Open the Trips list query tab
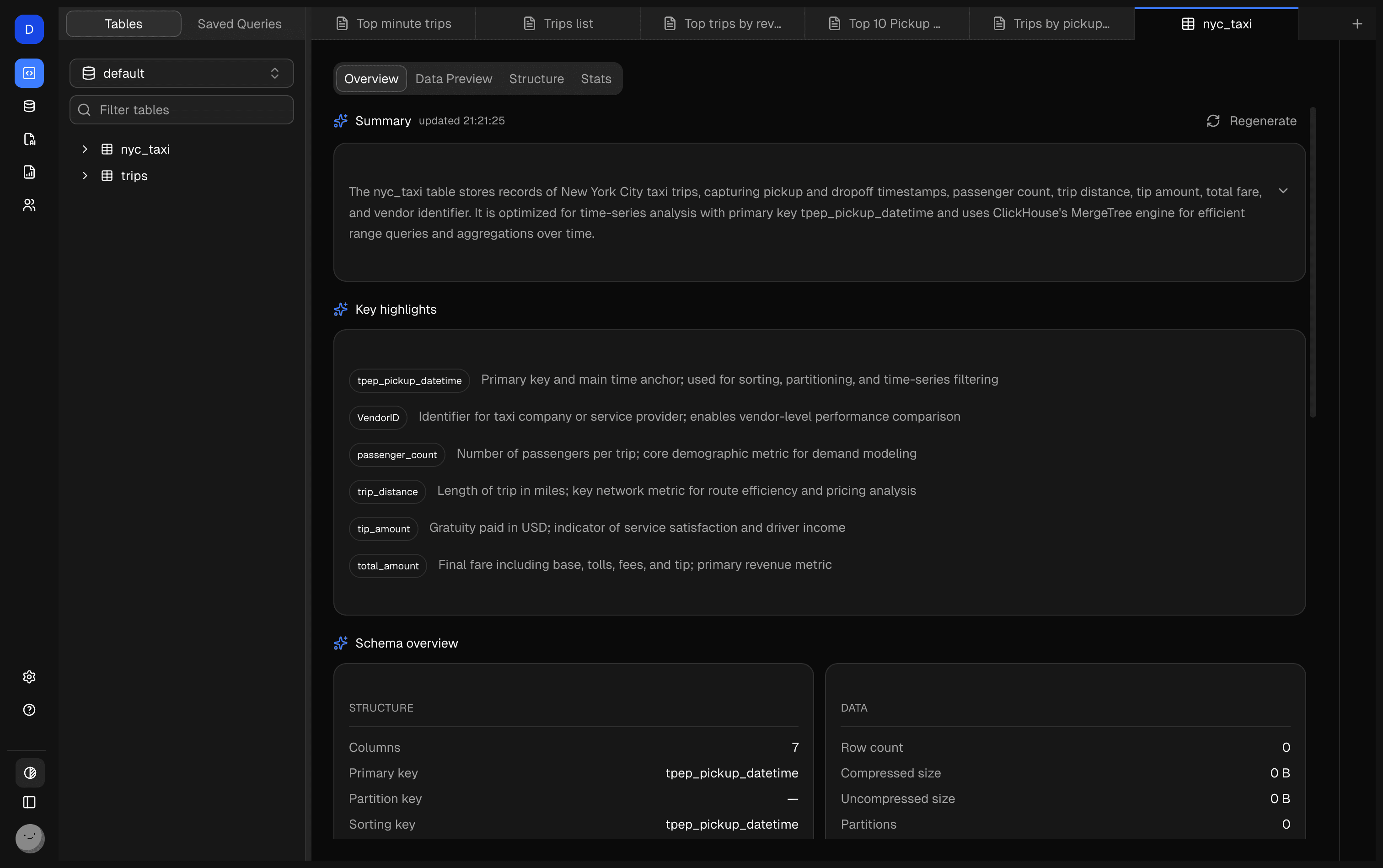 (x=558, y=23)
